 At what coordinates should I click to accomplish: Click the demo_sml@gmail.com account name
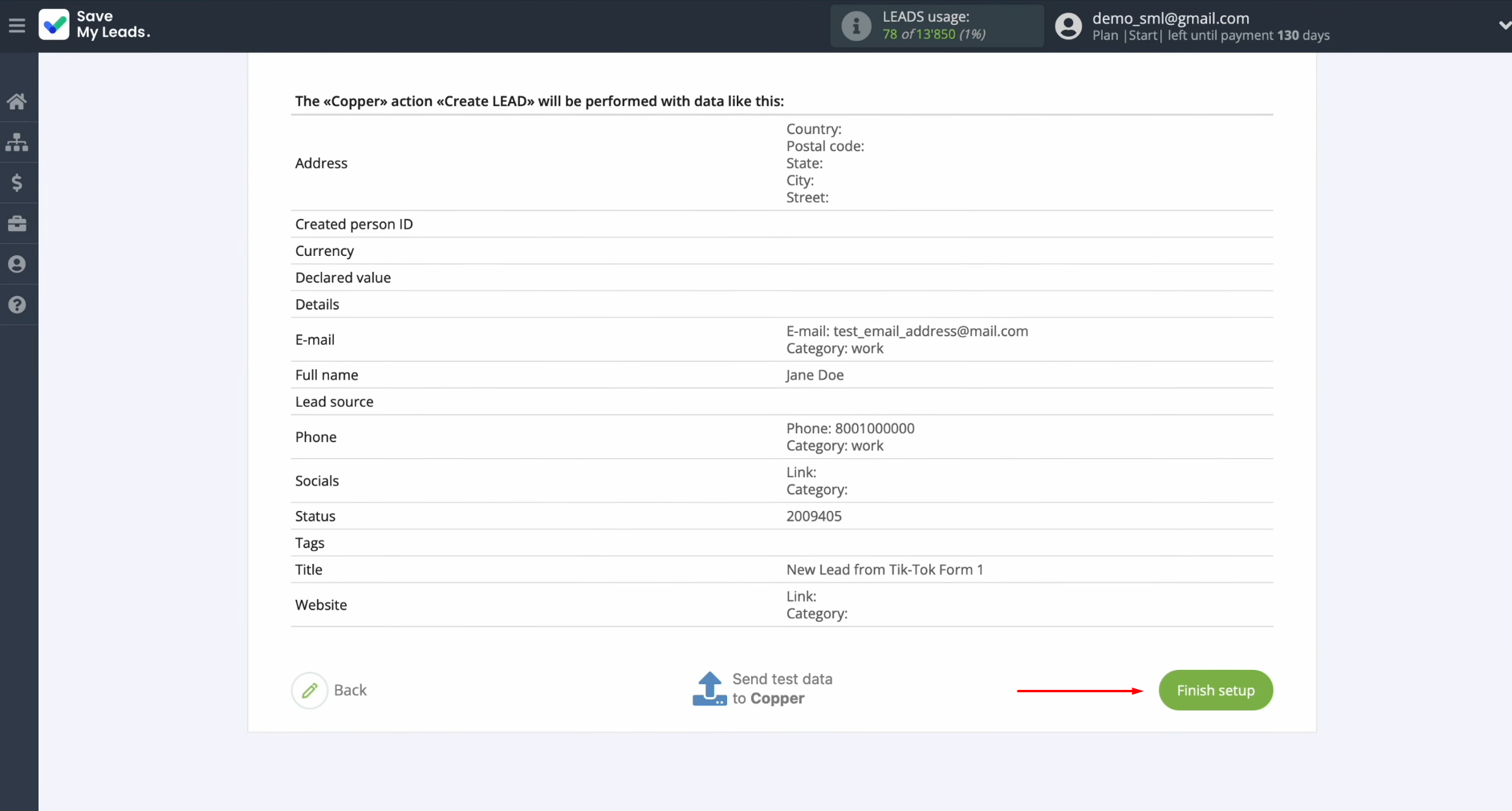point(1171,18)
